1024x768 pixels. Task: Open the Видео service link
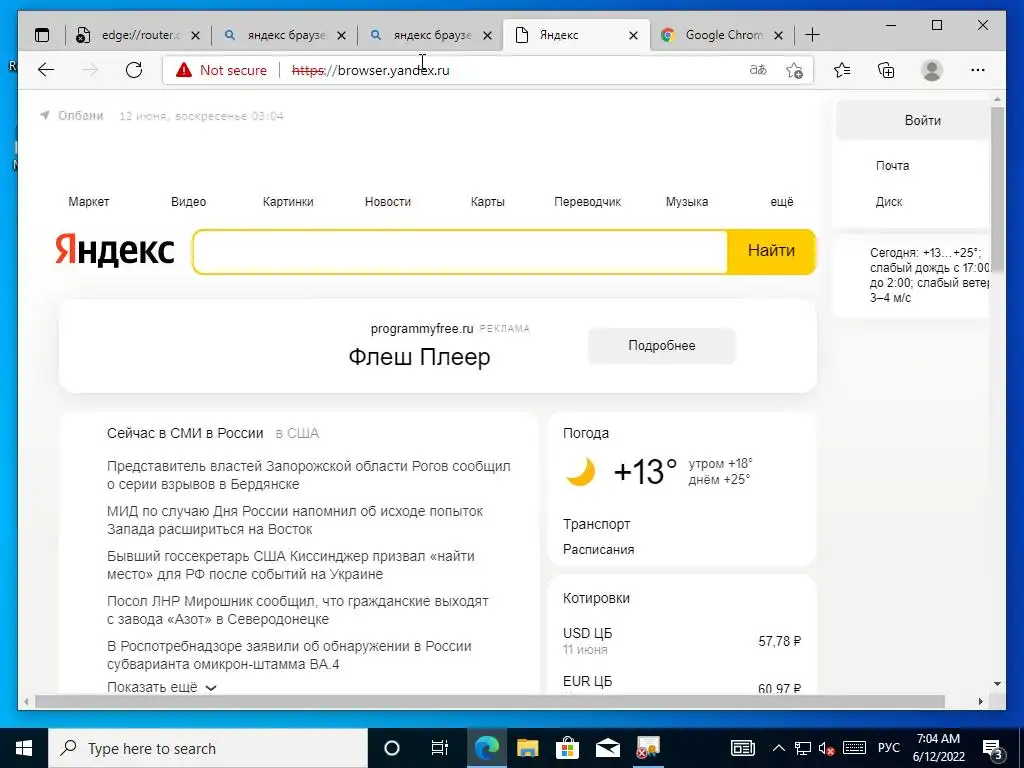tap(188, 202)
